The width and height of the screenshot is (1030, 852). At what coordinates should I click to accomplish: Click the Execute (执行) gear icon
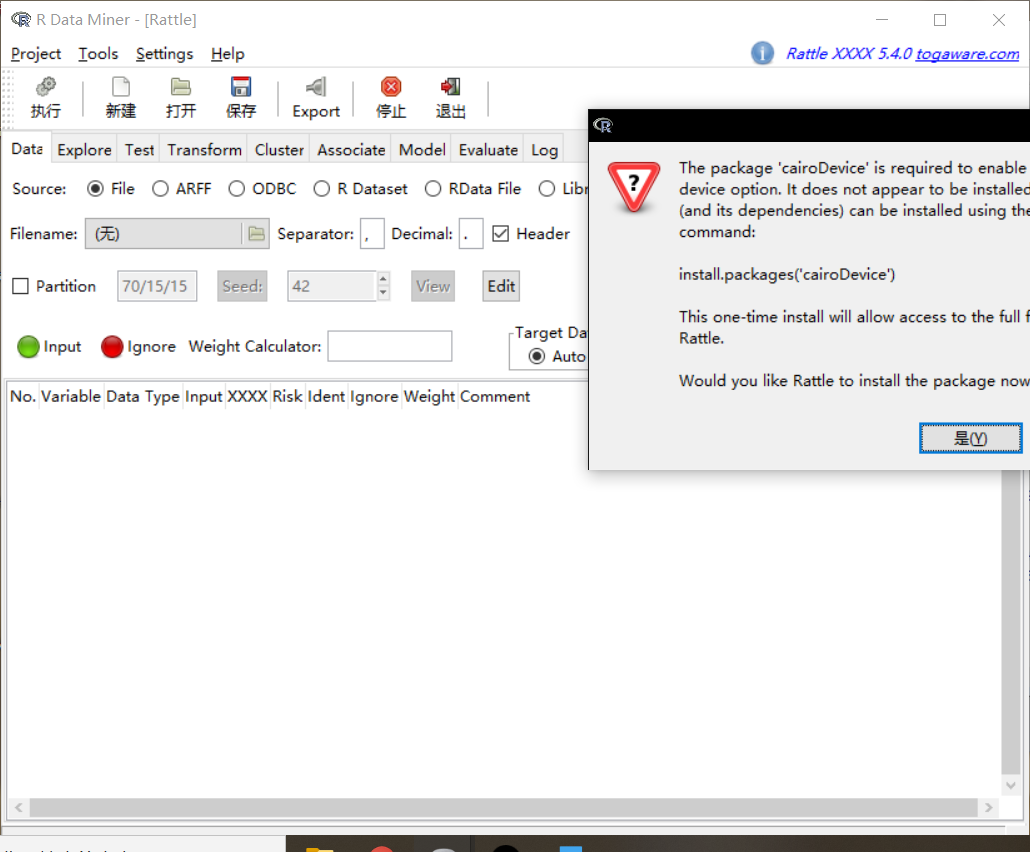pyautogui.click(x=45, y=87)
